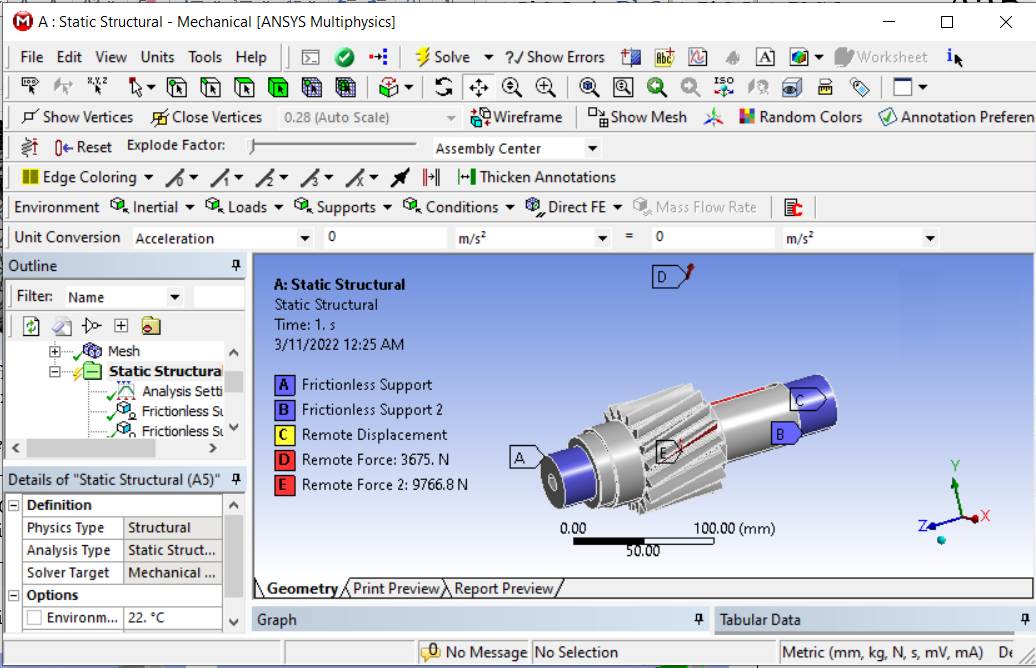Click the Show Errors button
Viewport: 1036px width, 668px height.
(x=555, y=57)
